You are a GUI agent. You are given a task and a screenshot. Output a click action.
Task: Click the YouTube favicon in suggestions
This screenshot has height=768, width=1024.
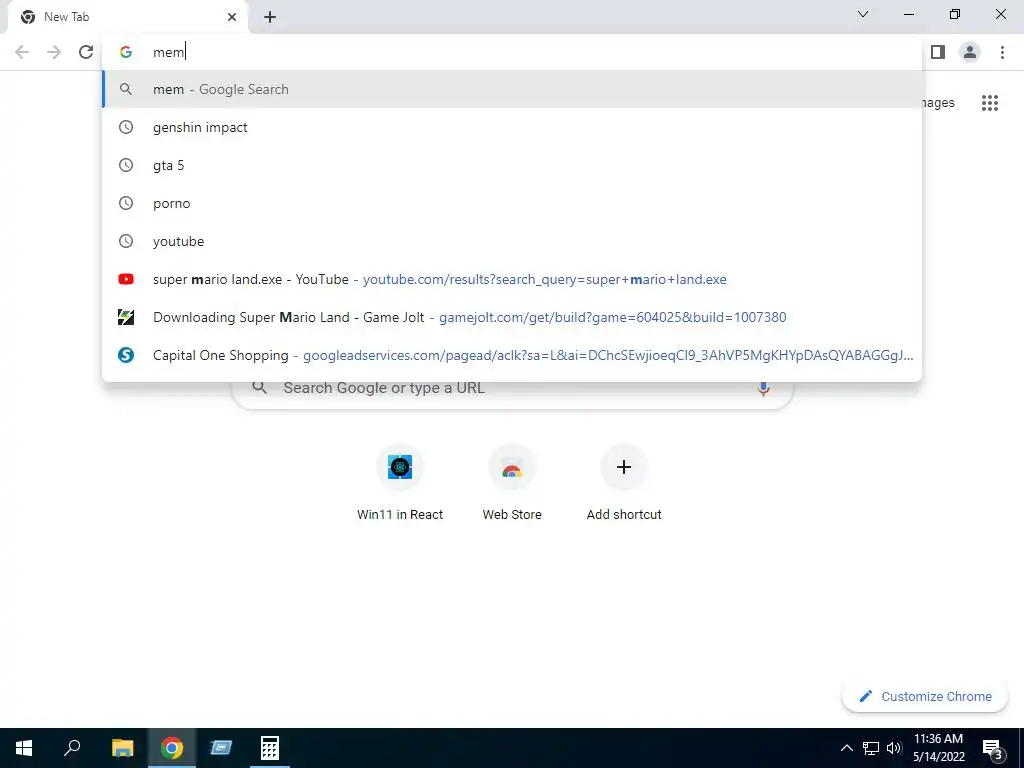(x=125, y=279)
